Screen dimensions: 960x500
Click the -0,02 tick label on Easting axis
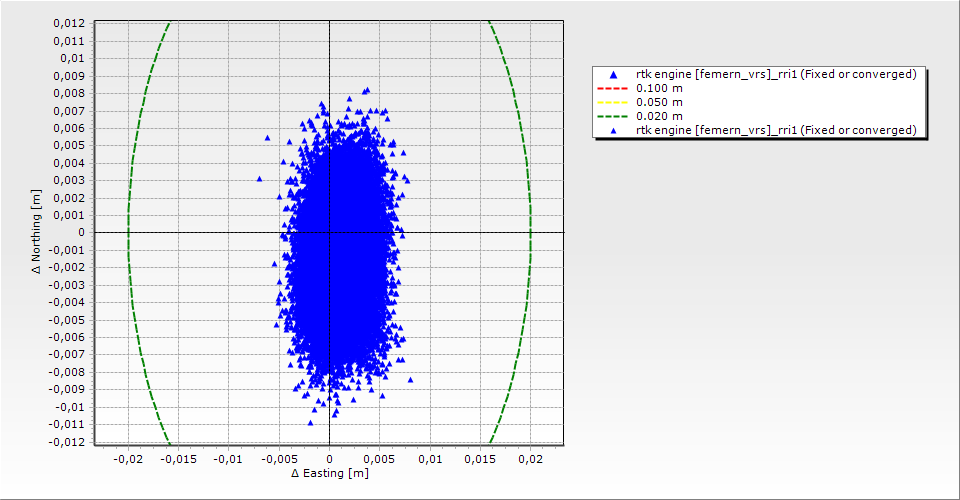(x=127, y=458)
